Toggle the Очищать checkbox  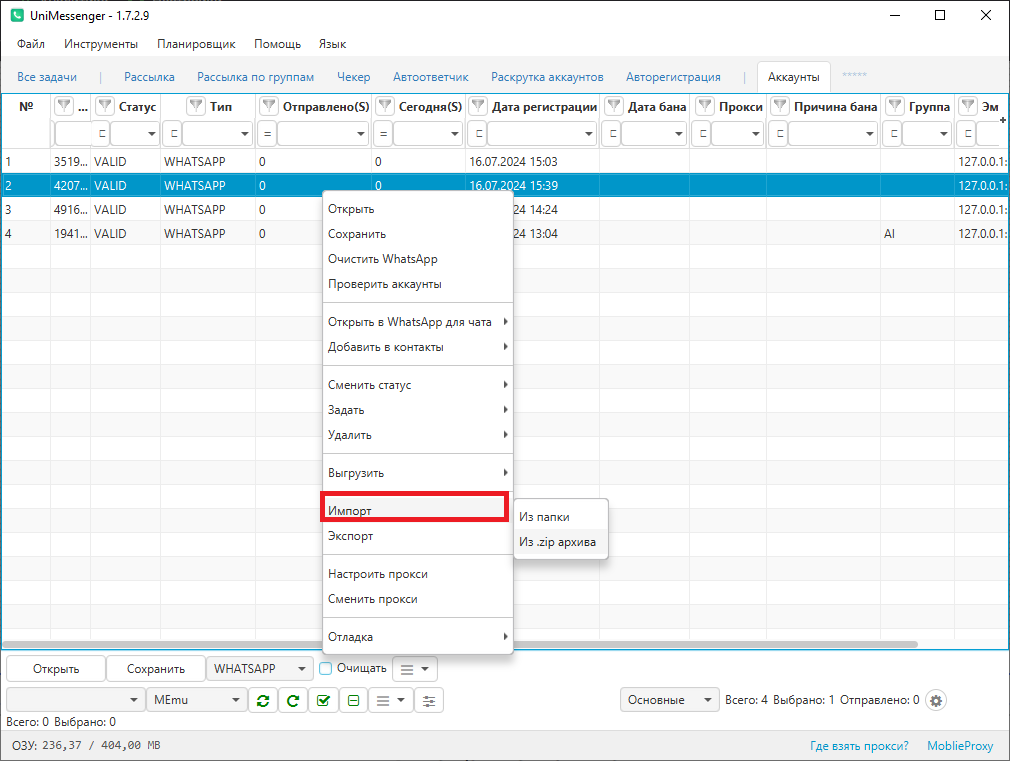[x=325, y=668]
